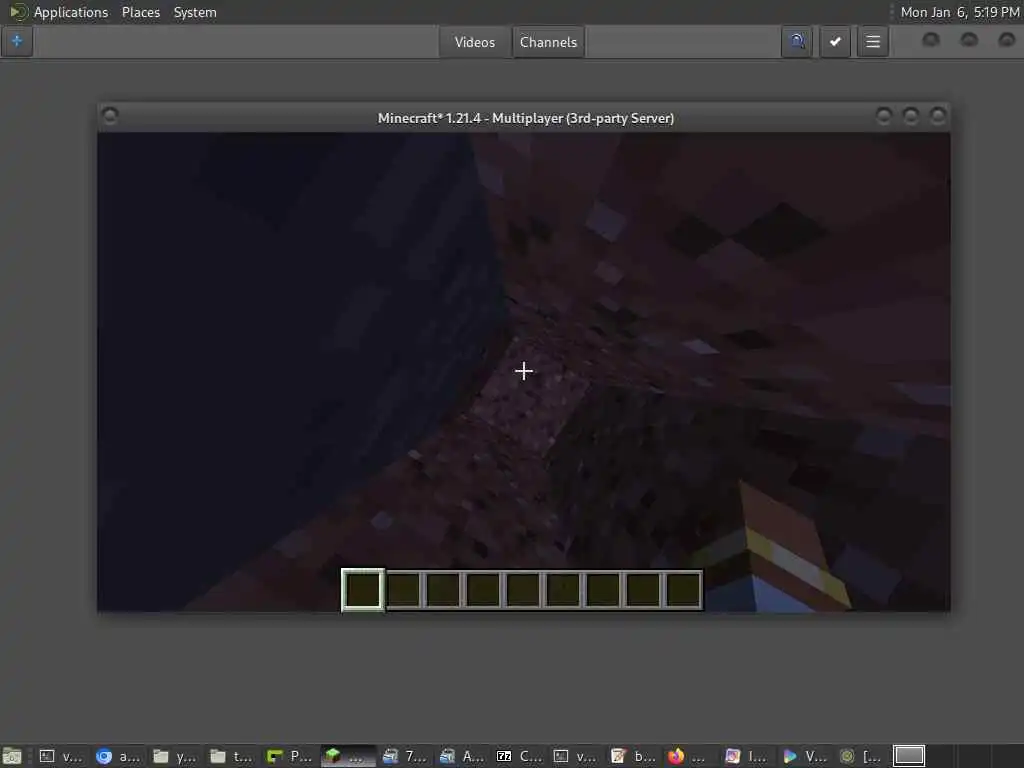The height and width of the screenshot is (768, 1024).
Task: Switch to the 'I...' taskbar window
Action: coord(746,756)
